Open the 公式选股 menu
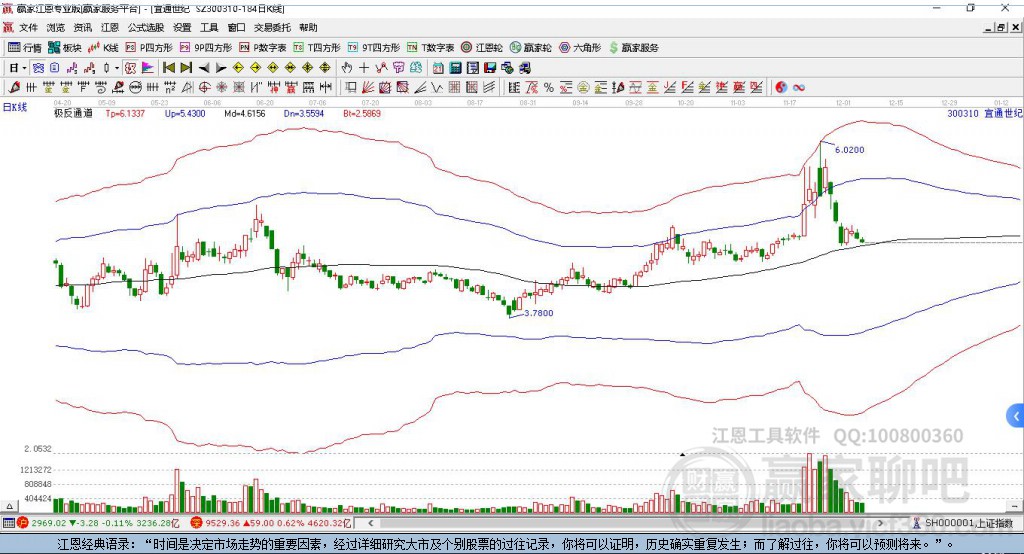The height and width of the screenshot is (554, 1024). [x=144, y=28]
